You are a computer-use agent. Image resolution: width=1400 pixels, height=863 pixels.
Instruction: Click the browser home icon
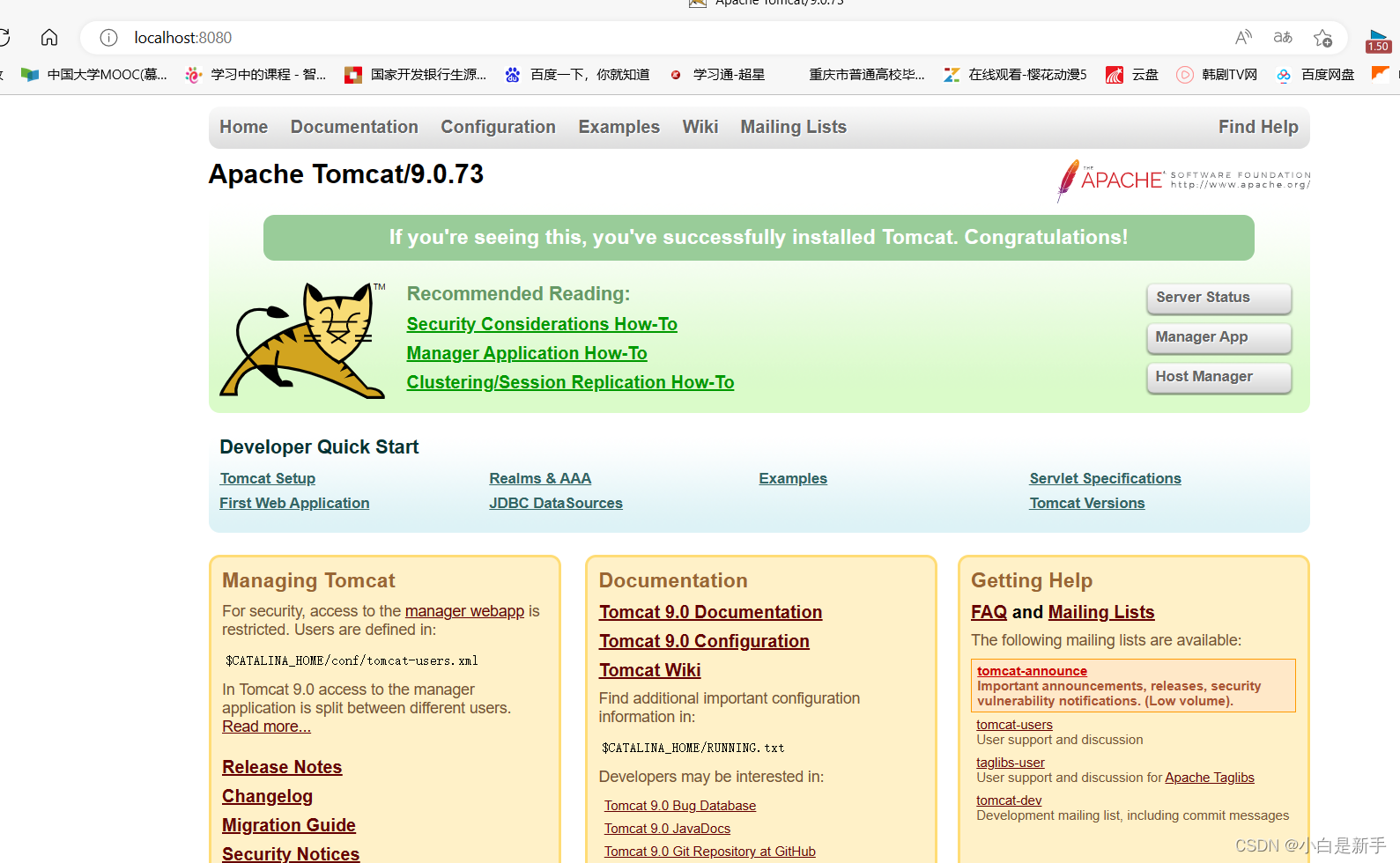tap(49, 37)
